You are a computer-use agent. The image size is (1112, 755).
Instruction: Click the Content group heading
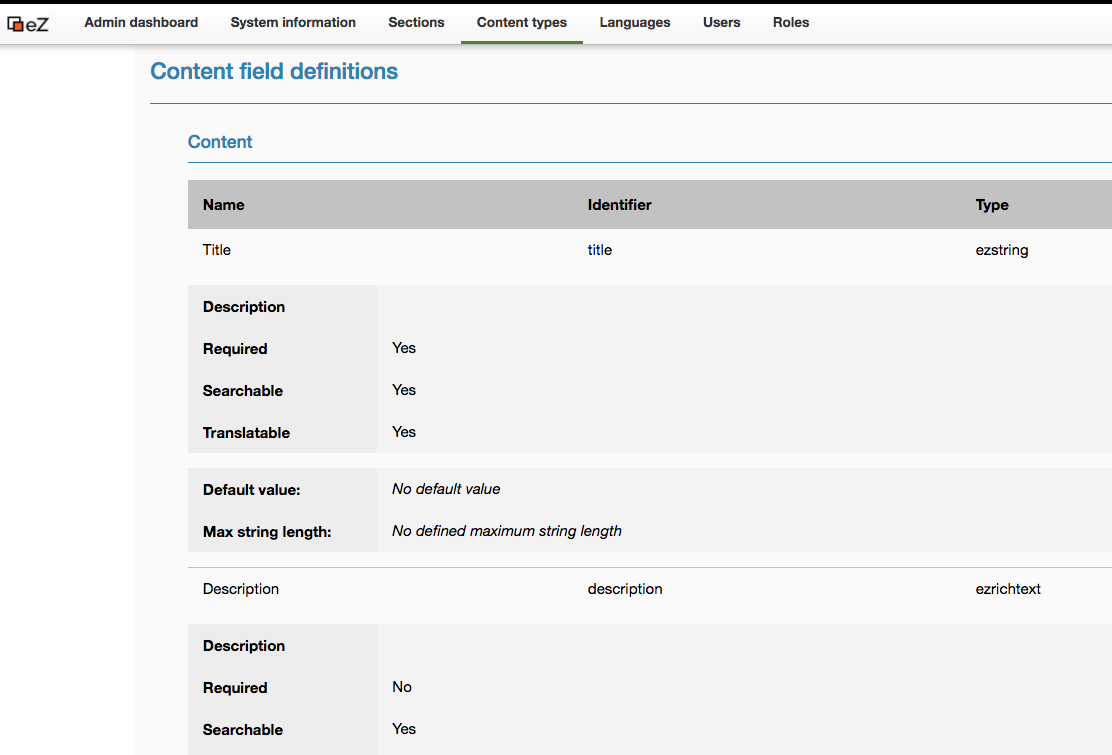(220, 142)
